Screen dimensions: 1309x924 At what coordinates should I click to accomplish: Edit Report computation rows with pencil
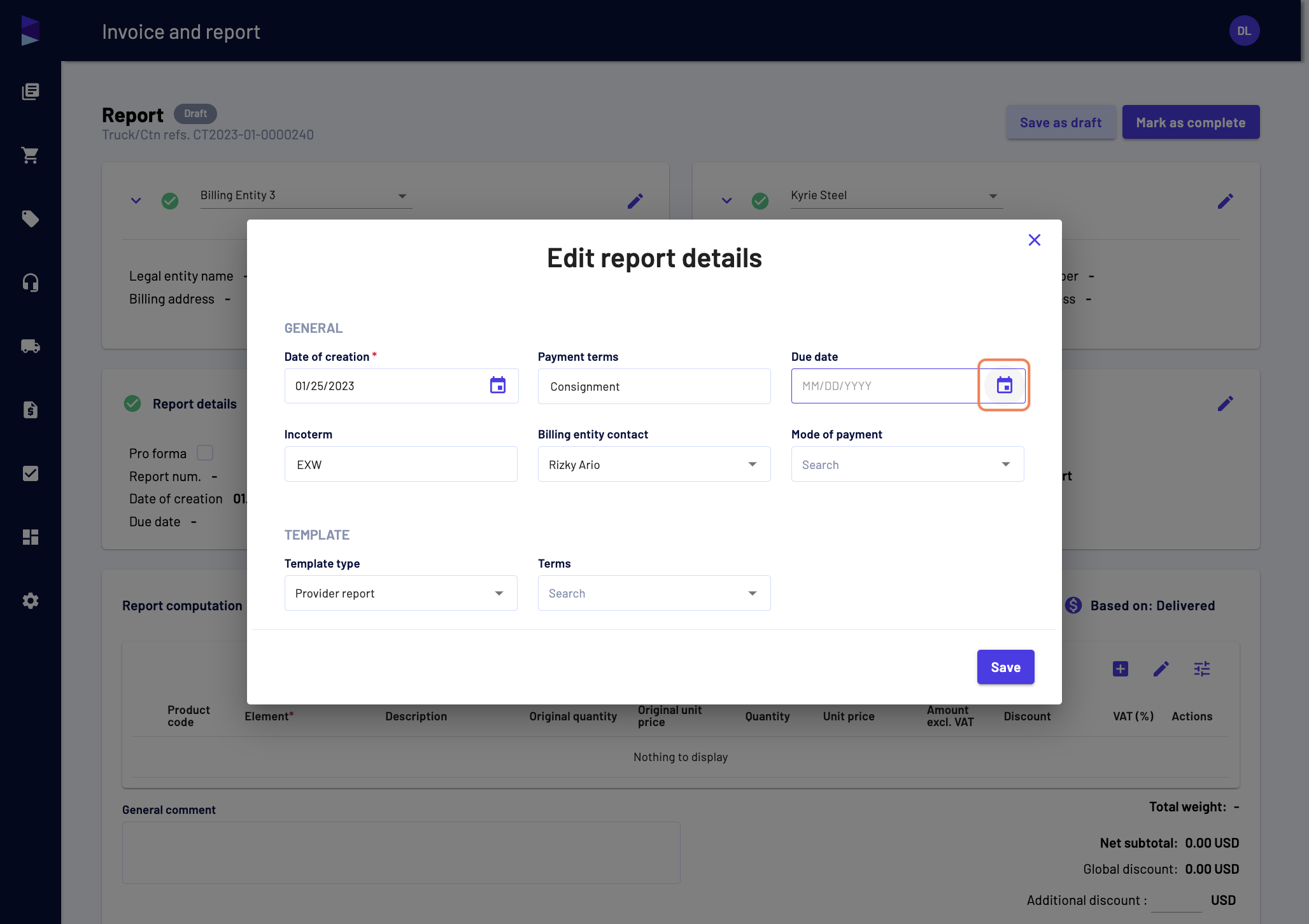point(1161,669)
